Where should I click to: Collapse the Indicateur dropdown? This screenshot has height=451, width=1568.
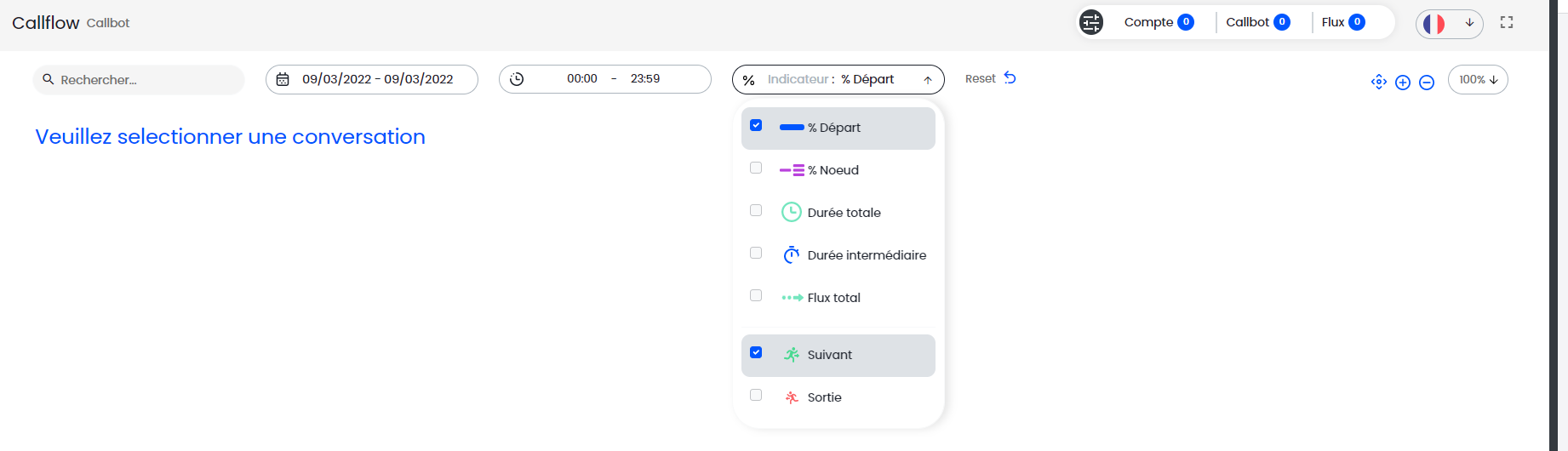click(x=928, y=80)
